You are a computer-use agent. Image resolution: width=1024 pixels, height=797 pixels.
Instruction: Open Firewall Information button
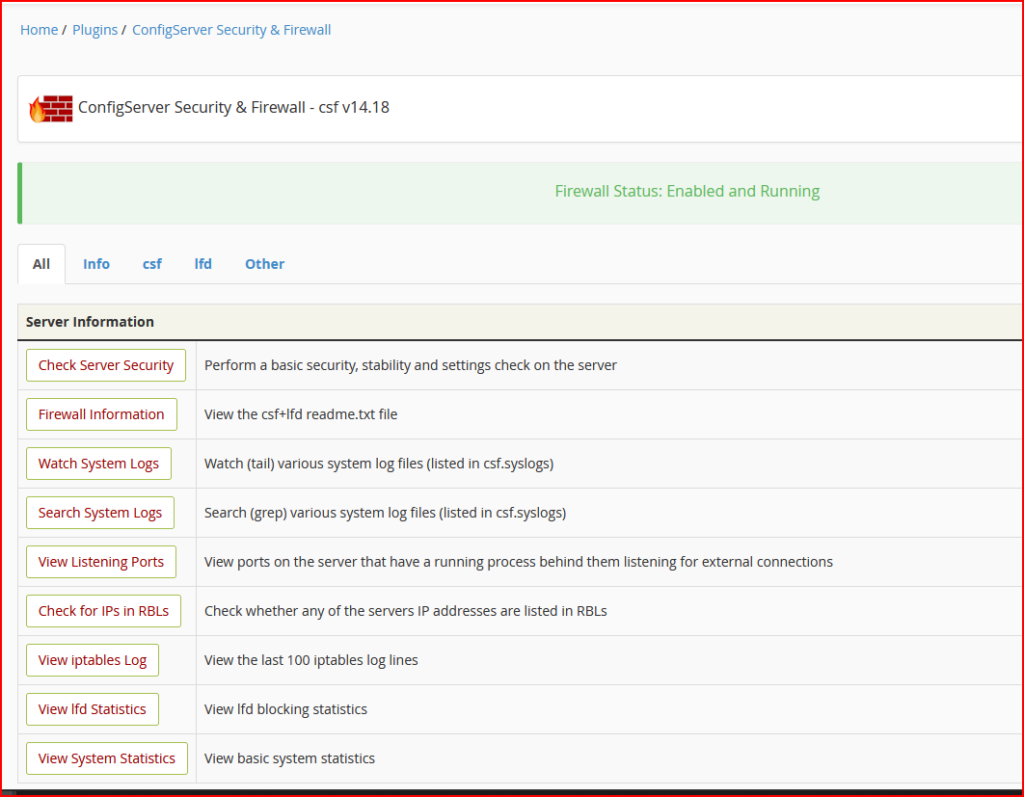[x=101, y=414]
